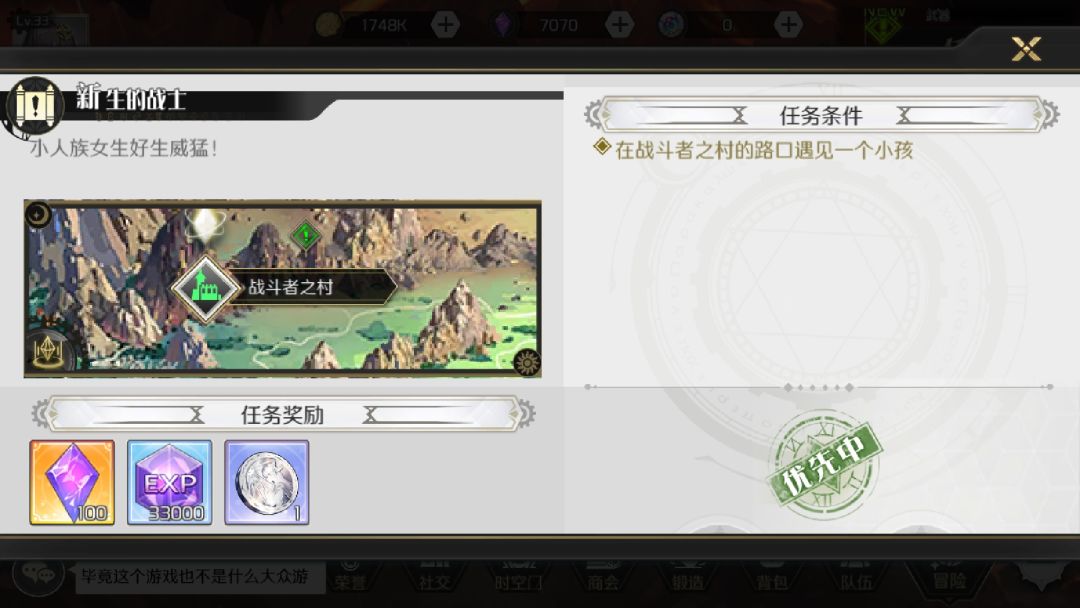
Task: Add gold with the plus beside 1748K
Action: point(445,25)
